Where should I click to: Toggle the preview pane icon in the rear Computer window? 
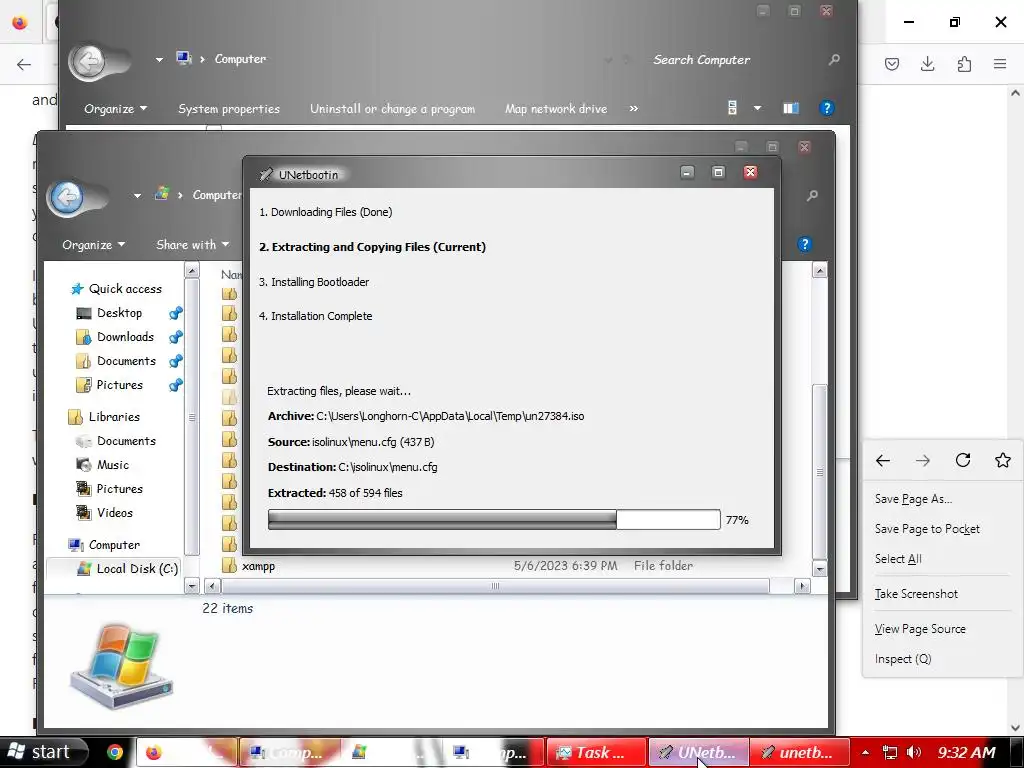click(791, 108)
